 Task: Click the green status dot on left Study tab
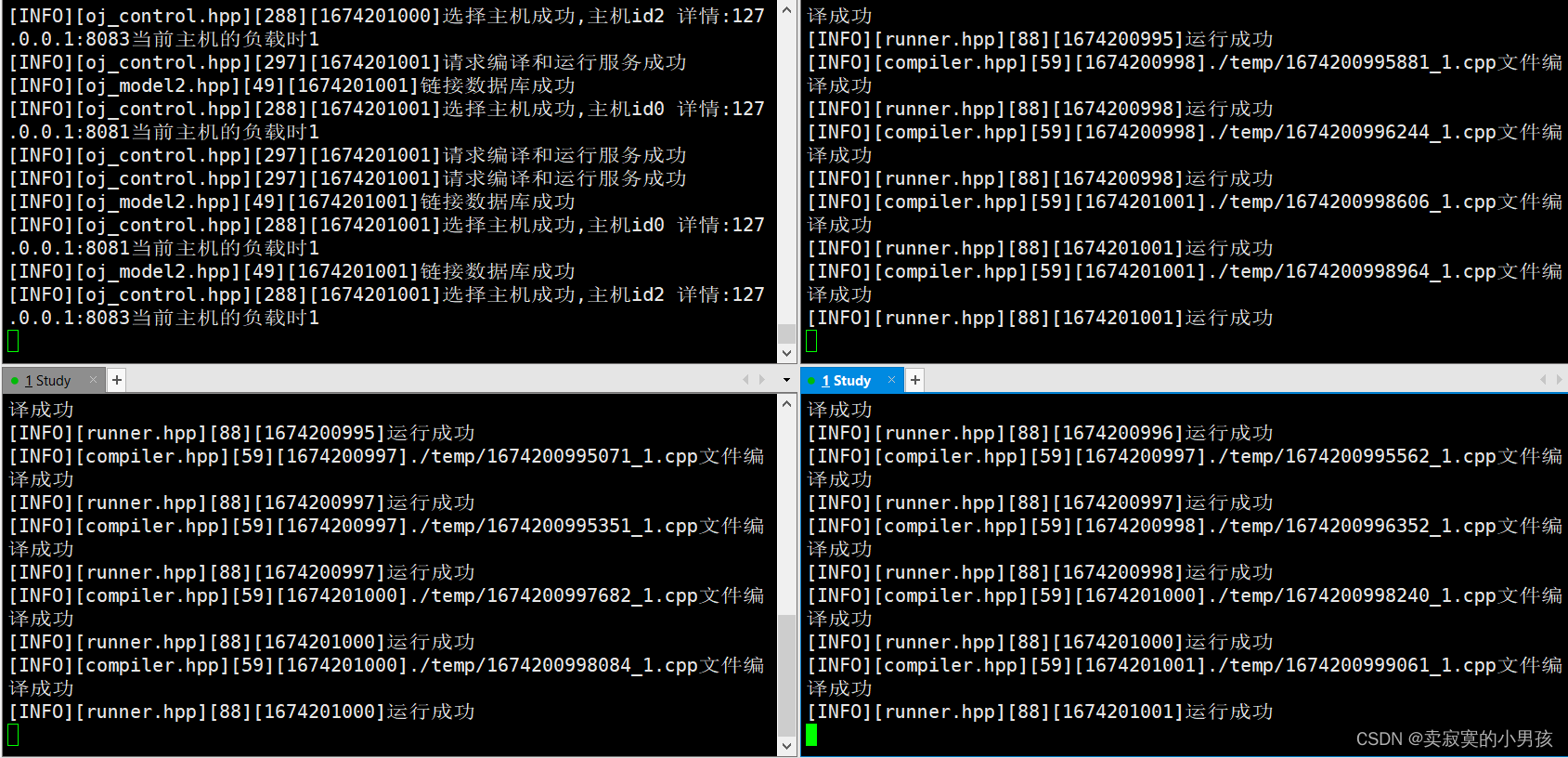pos(15,381)
